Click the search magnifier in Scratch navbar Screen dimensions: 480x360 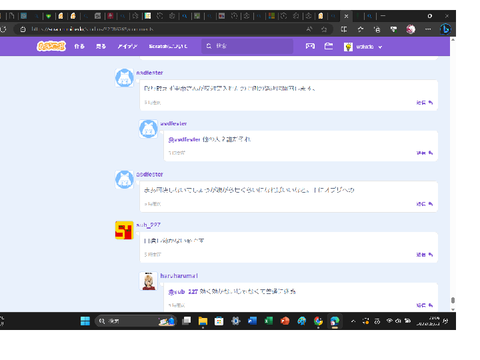pyautogui.click(x=209, y=46)
